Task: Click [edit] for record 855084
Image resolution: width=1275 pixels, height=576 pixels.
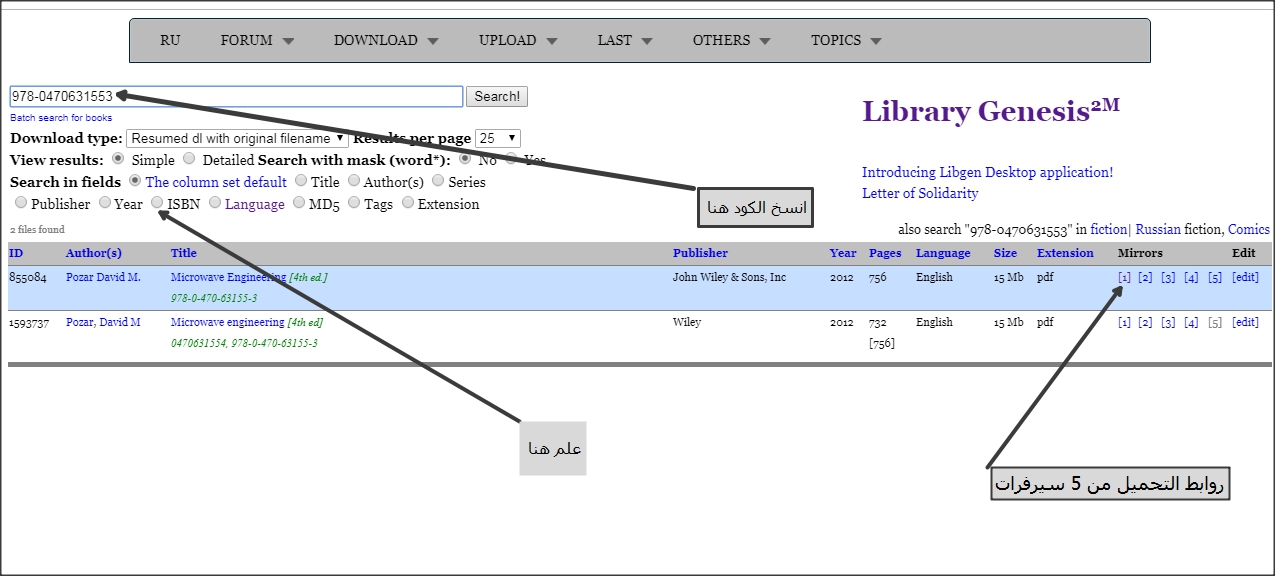Action: click(1245, 277)
